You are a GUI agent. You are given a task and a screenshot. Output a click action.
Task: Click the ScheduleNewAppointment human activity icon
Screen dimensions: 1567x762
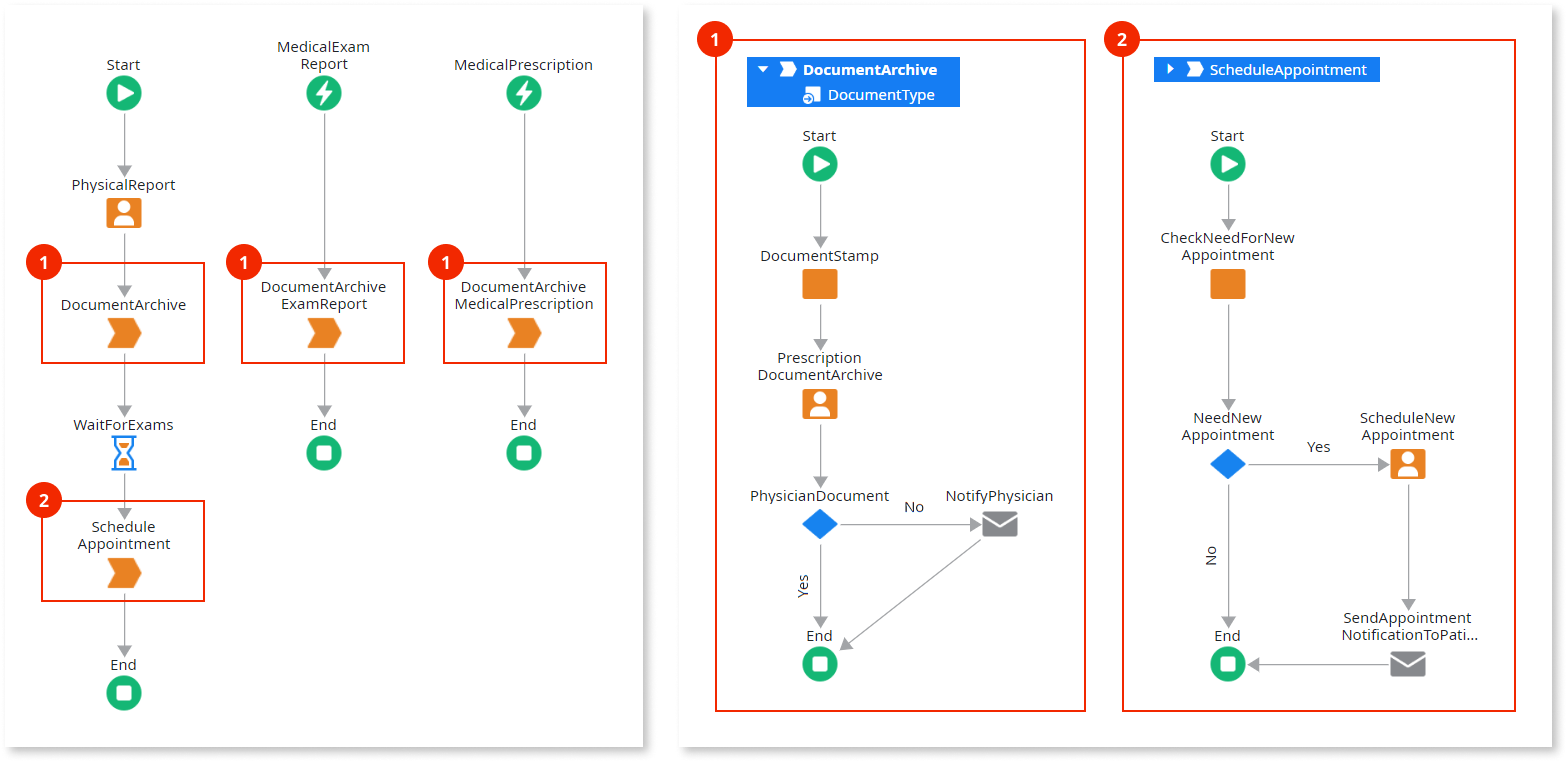pyautogui.click(x=1408, y=464)
